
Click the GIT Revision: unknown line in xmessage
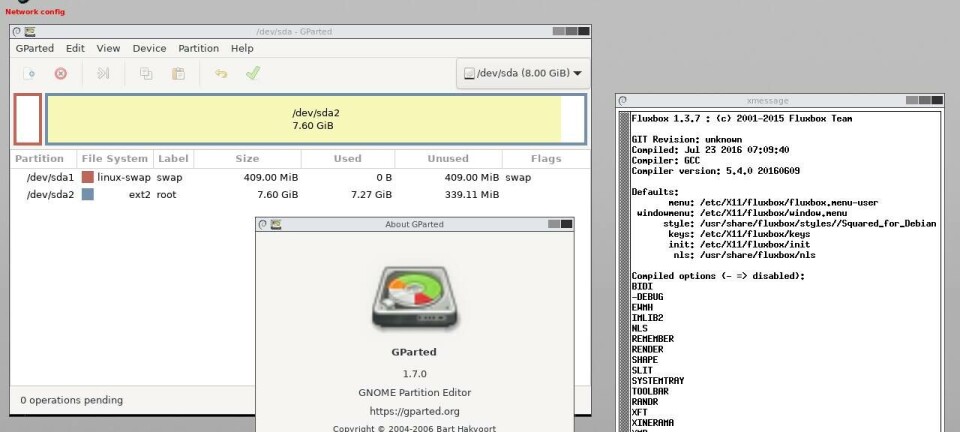pos(686,140)
